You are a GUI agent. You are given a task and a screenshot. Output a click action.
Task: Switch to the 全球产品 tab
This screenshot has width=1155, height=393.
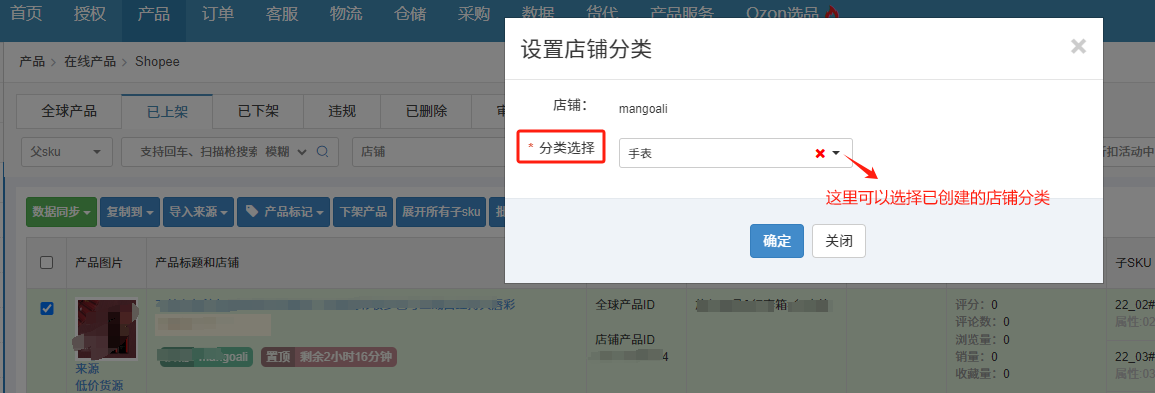click(69, 112)
